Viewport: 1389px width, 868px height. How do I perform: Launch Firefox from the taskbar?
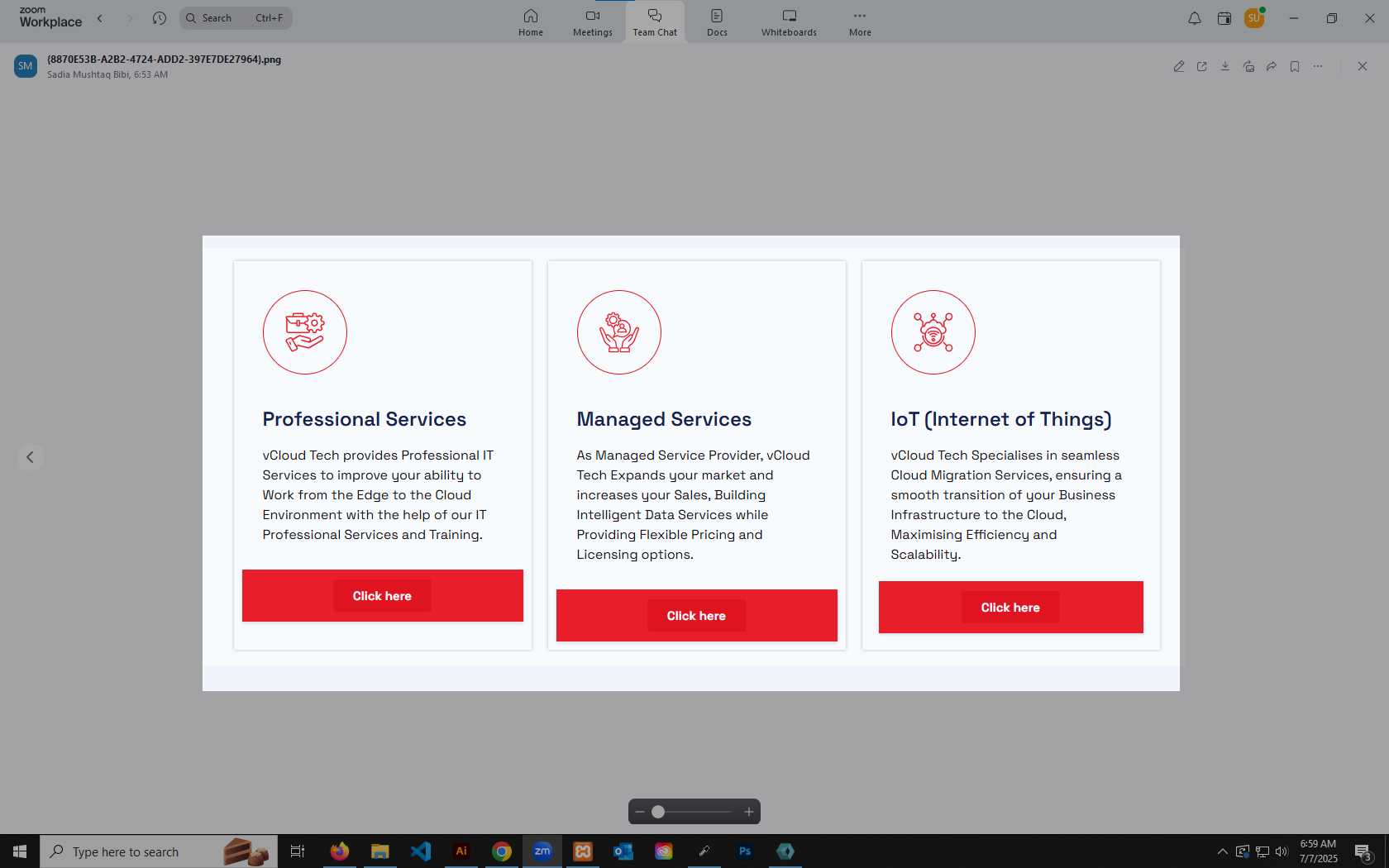click(x=340, y=851)
